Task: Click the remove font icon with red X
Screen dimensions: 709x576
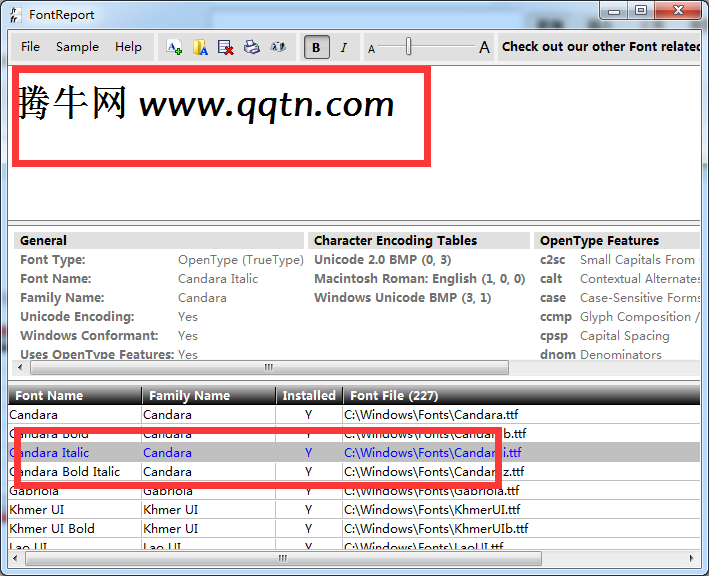Action: [226, 47]
